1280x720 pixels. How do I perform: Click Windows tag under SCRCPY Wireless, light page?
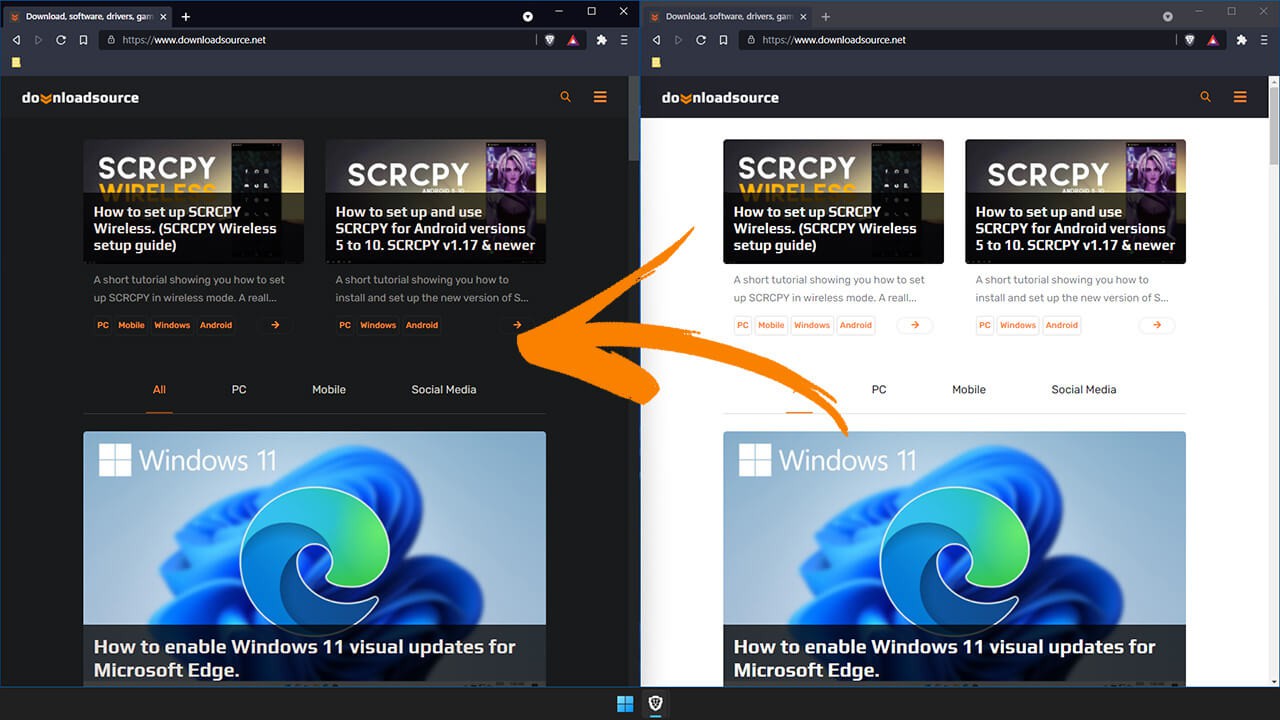[812, 325]
